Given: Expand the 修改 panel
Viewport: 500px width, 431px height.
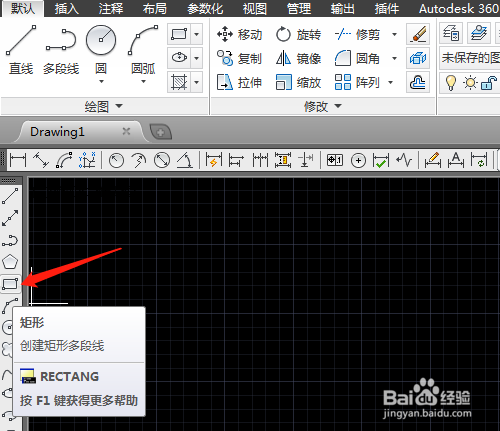Looking at the screenshot, I should 323,107.
